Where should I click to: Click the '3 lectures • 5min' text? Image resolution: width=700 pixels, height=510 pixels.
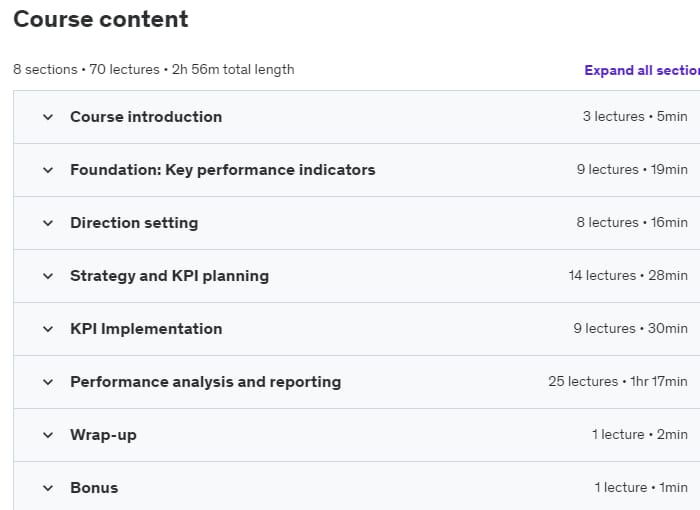[x=635, y=117]
